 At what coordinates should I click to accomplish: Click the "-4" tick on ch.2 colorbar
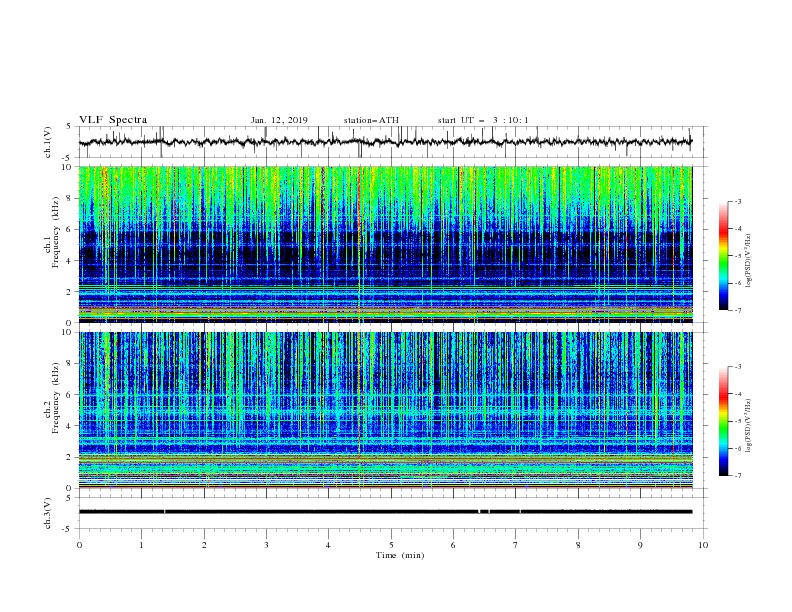(x=737, y=394)
